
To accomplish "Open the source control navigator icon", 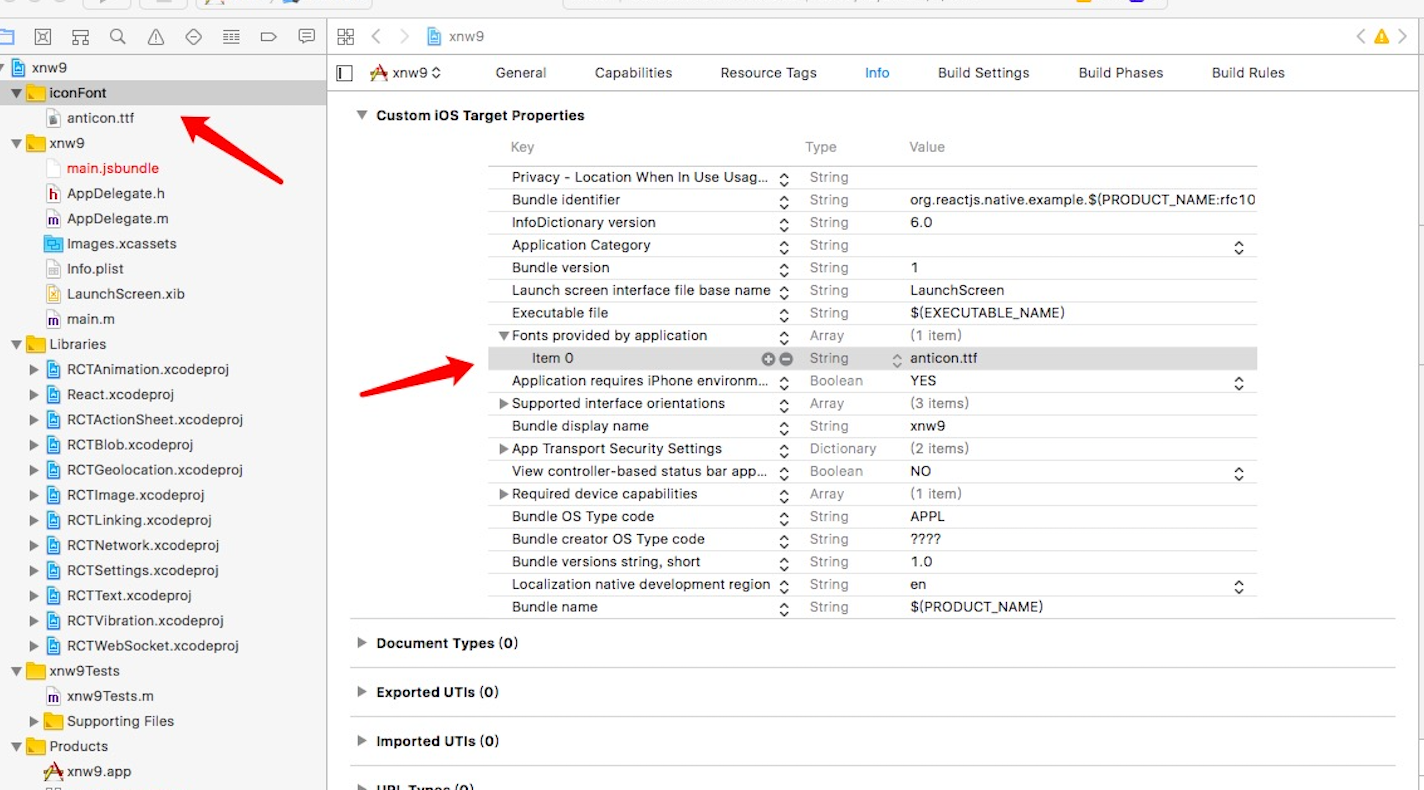I will pyautogui.click(x=42, y=37).
